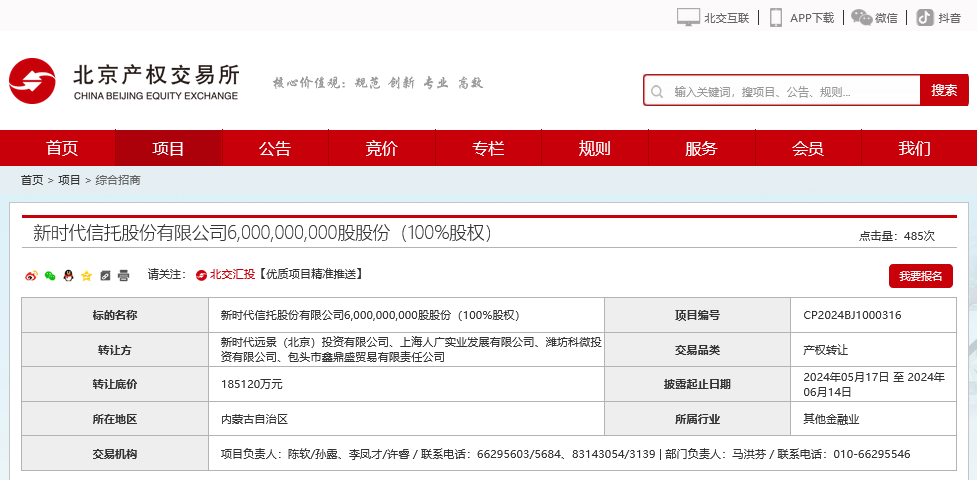Open the 首页 navigation tab
This screenshot has width=977, height=480.
pos(62,149)
